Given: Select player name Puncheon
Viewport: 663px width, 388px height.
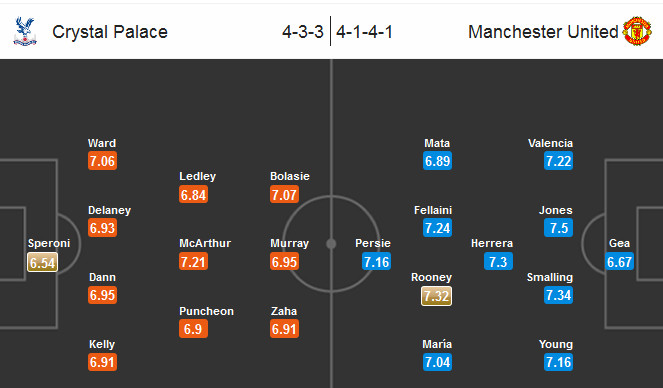Looking at the screenshot, I should (x=206, y=311).
